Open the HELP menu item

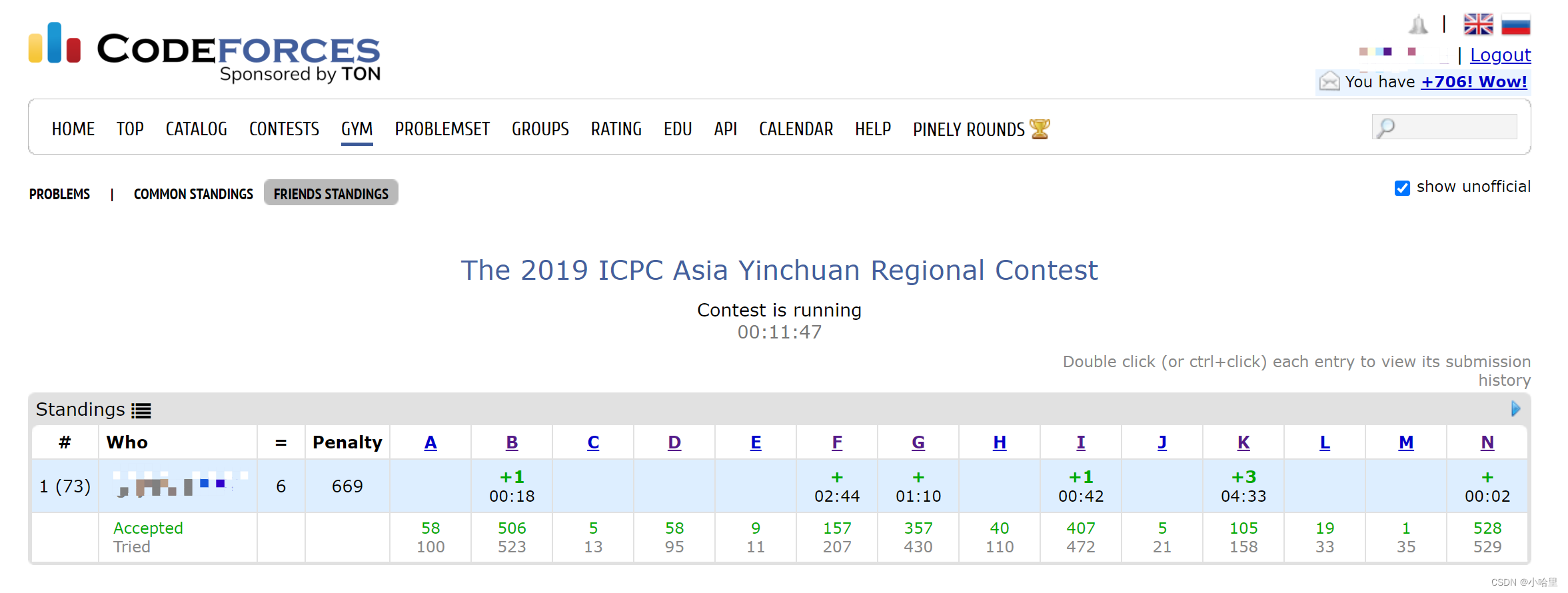click(873, 129)
